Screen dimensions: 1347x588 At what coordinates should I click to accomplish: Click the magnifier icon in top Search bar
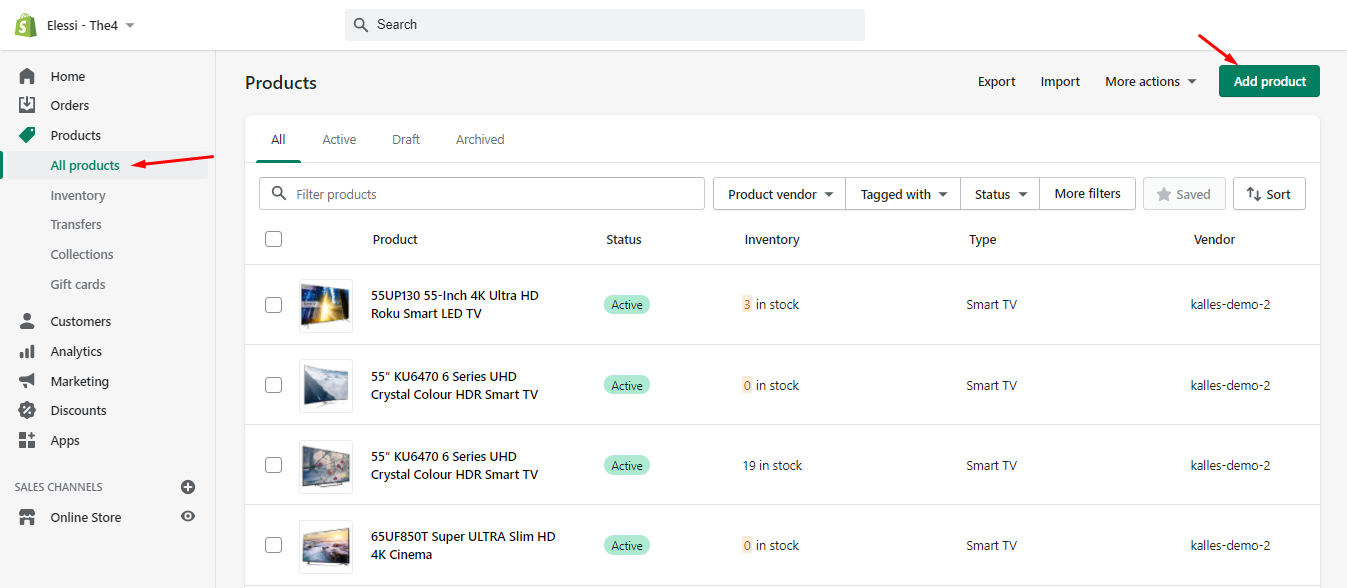(x=363, y=25)
